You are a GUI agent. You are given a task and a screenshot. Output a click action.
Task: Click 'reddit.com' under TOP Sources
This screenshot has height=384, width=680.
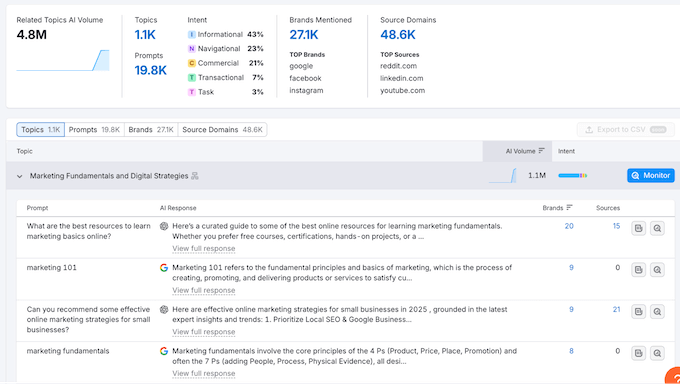[399, 66]
